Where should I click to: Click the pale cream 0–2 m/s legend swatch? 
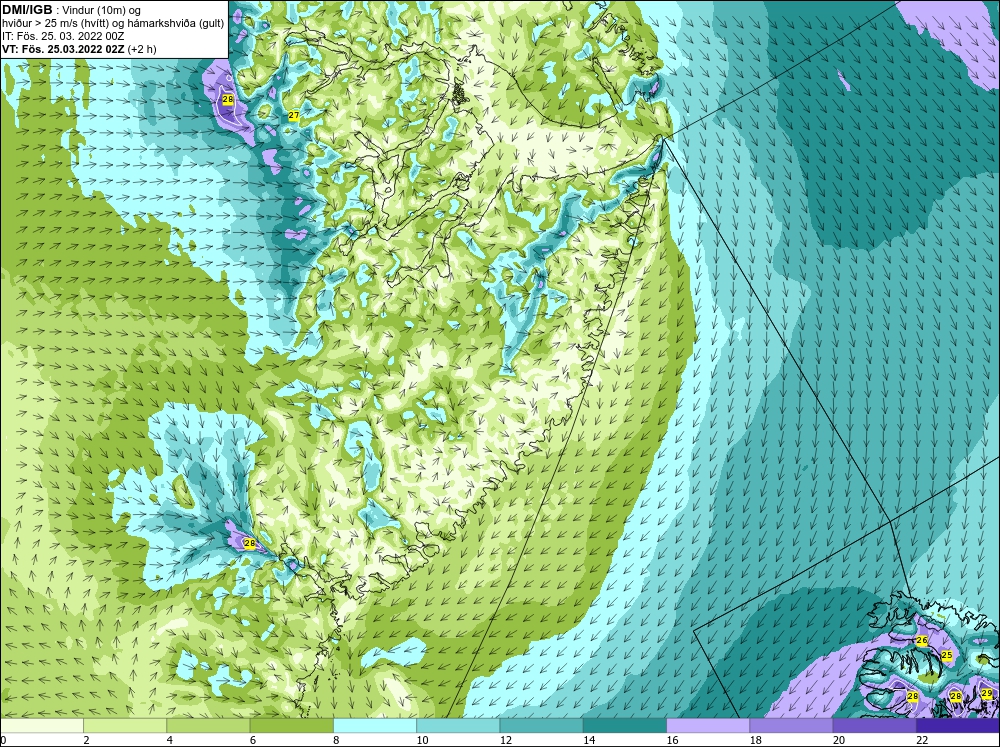41,726
